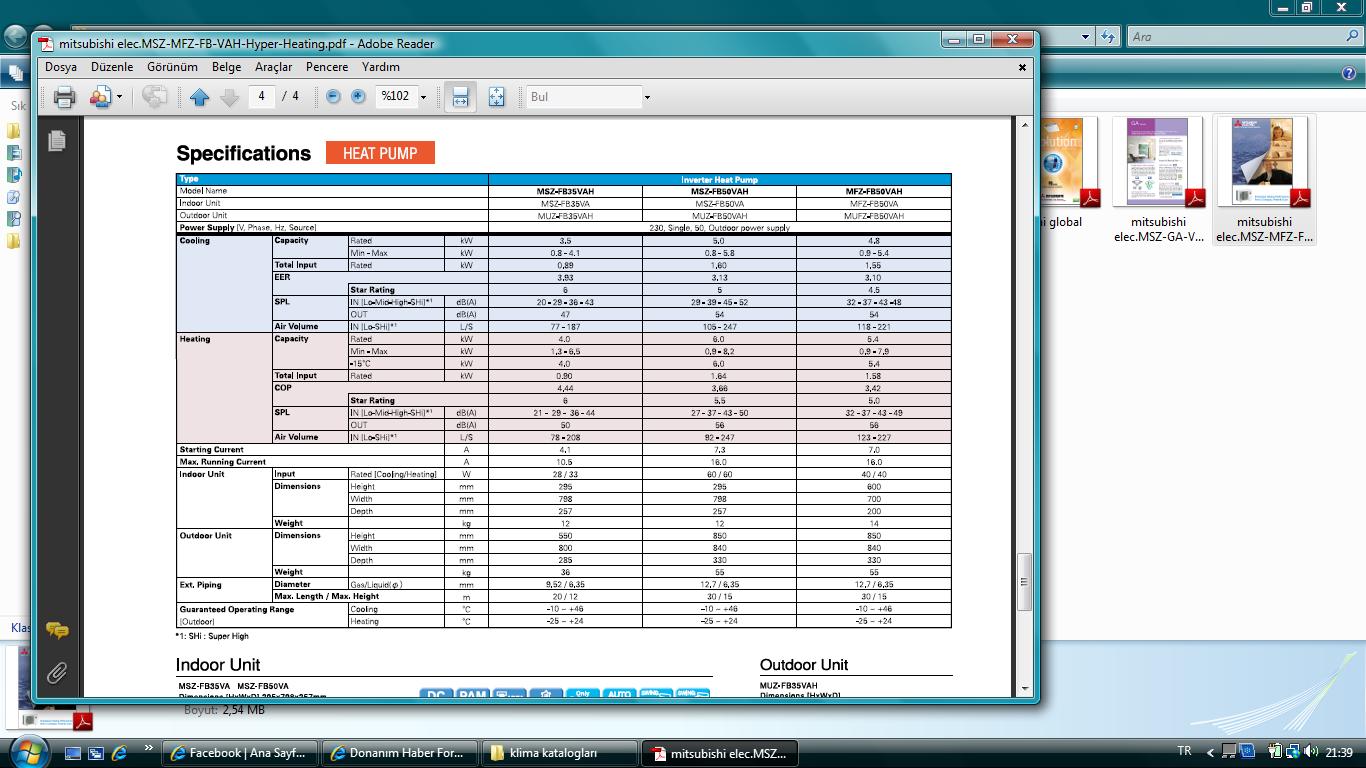This screenshot has width=1366, height=768.
Task: Launch Internet Explorer from quick launch
Action: tap(120, 753)
